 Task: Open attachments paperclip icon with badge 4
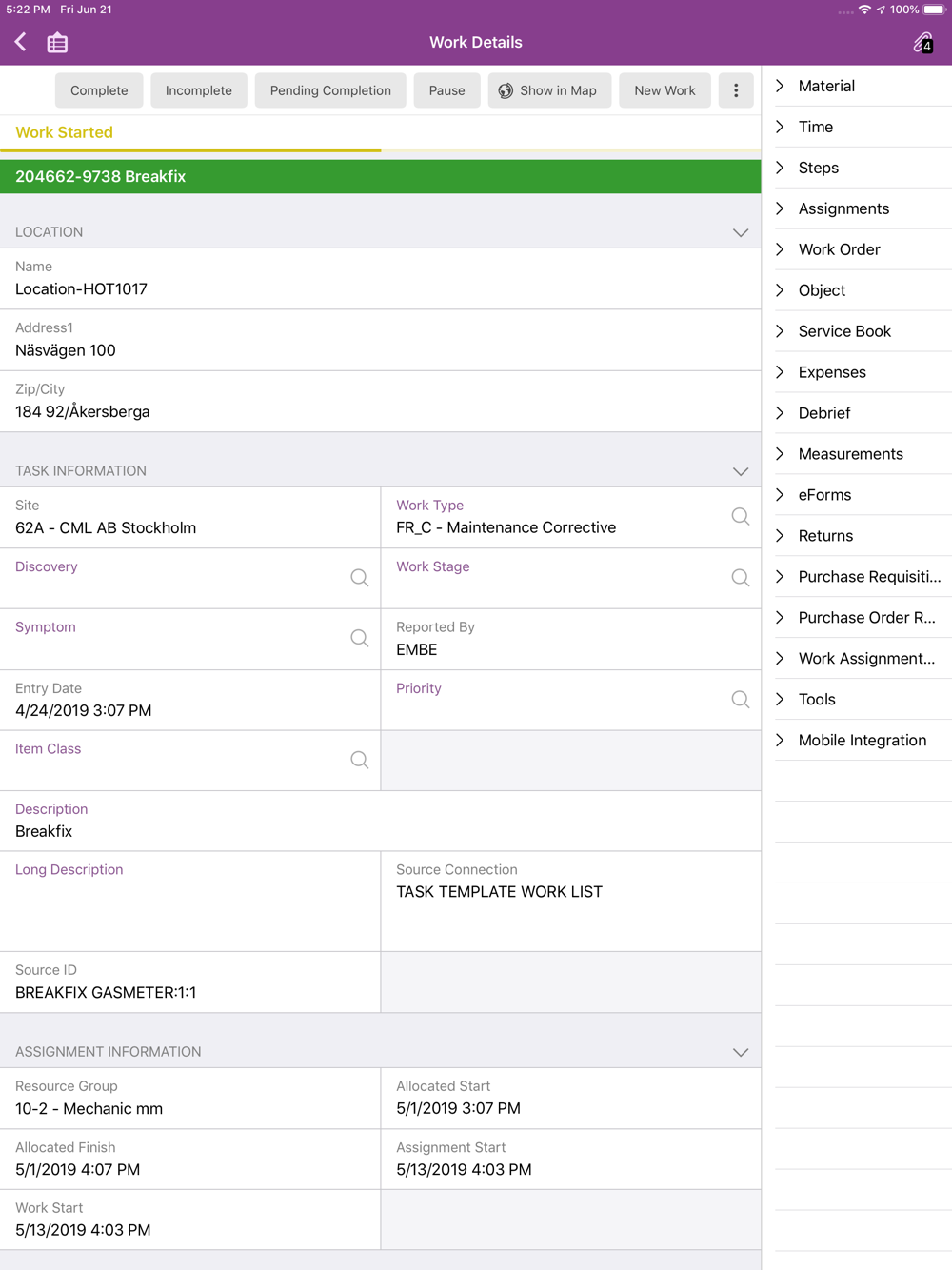pyautogui.click(x=922, y=42)
